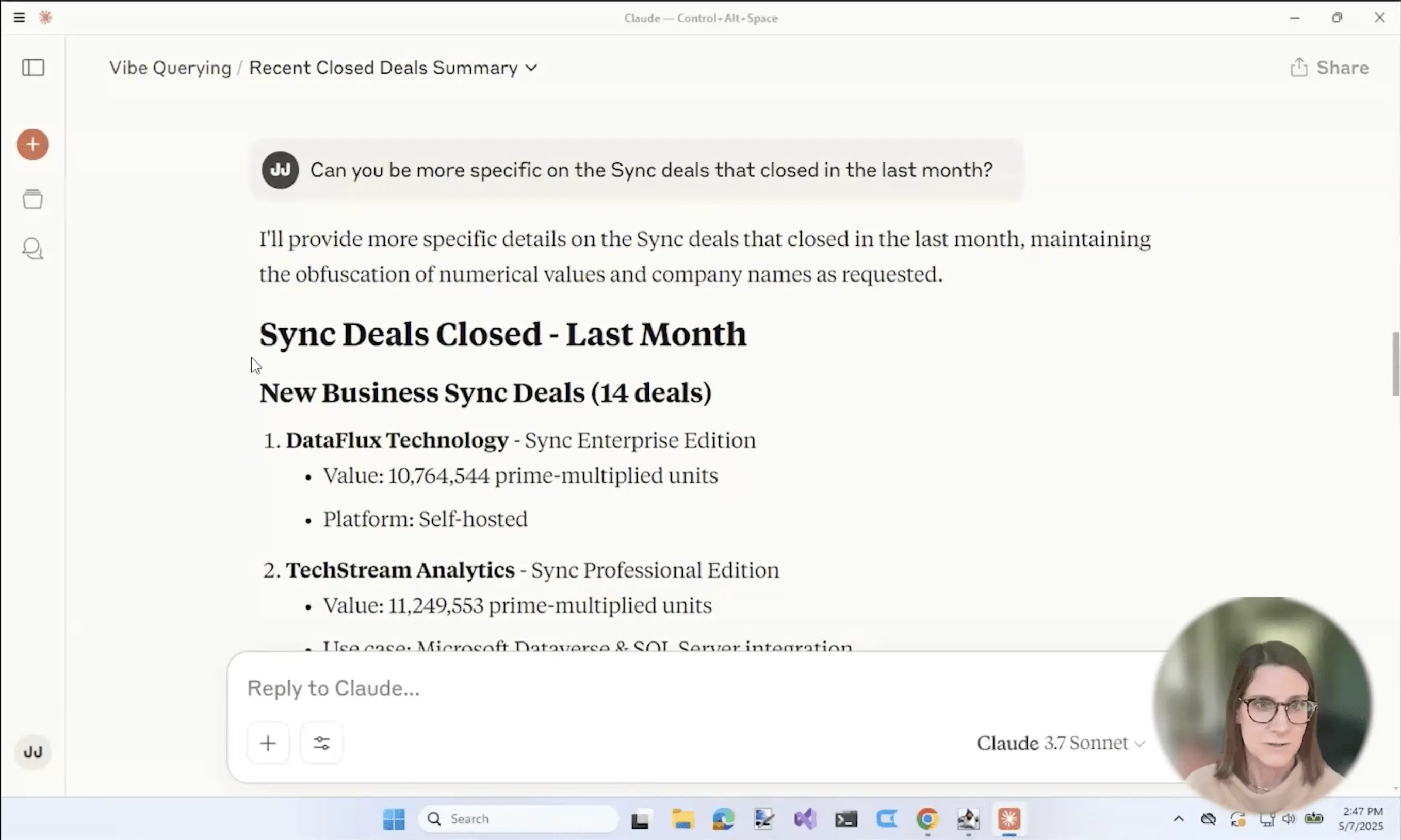Show hidden system tray icons chevron
This screenshot has width=1401, height=840.
[x=1179, y=818]
